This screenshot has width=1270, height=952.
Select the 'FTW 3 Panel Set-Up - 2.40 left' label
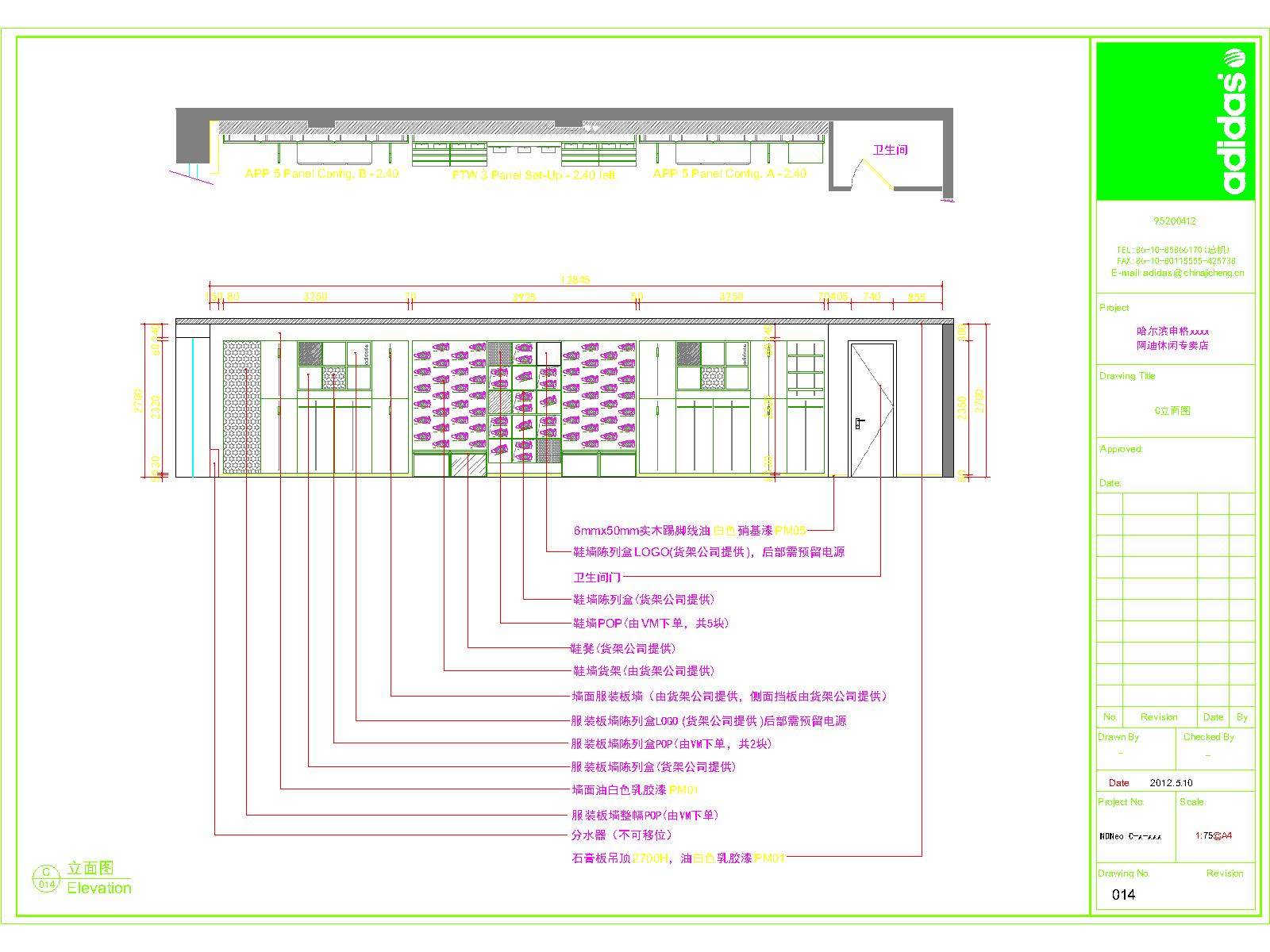pos(533,175)
